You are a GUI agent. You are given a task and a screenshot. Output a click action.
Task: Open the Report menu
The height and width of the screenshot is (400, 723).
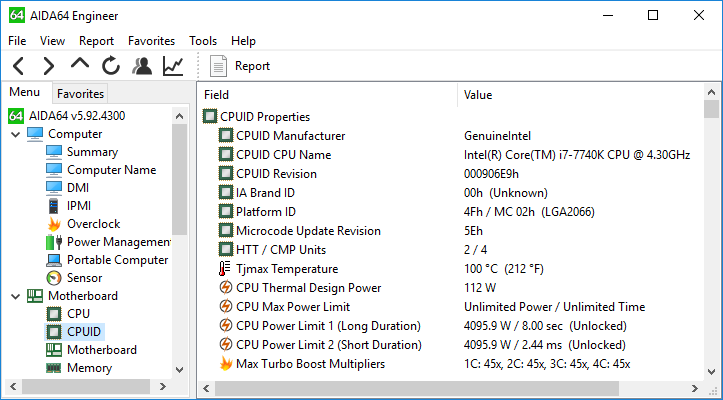click(x=96, y=41)
